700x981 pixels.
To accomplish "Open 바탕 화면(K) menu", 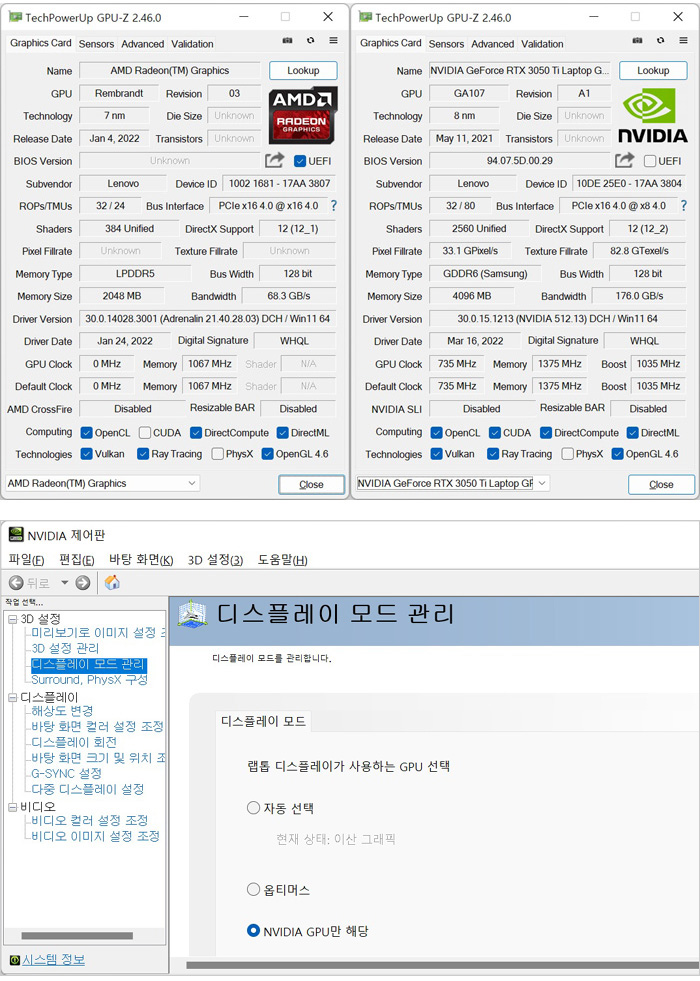I will click(141, 559).
